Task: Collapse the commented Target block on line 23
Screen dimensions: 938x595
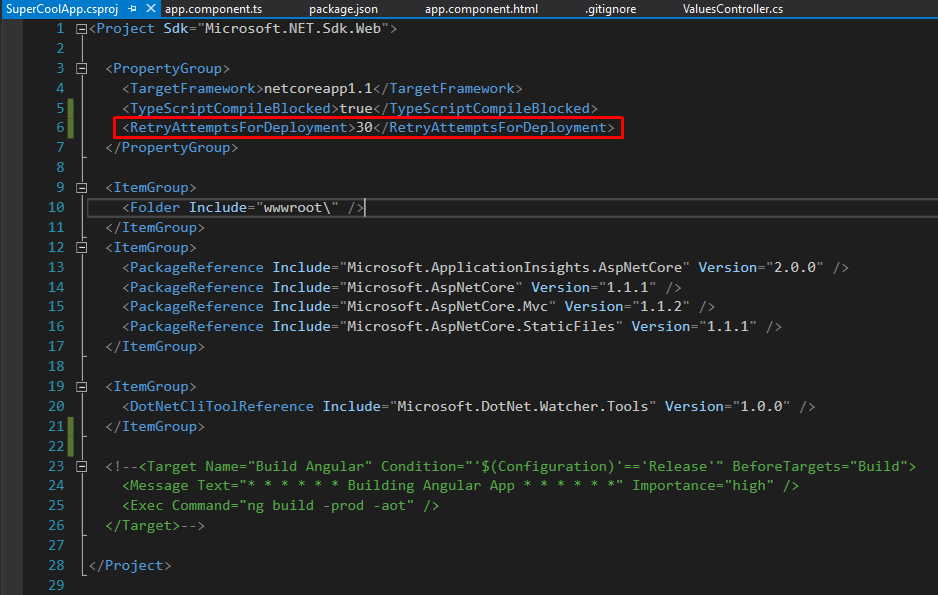Action: click(x=81, y=466)
